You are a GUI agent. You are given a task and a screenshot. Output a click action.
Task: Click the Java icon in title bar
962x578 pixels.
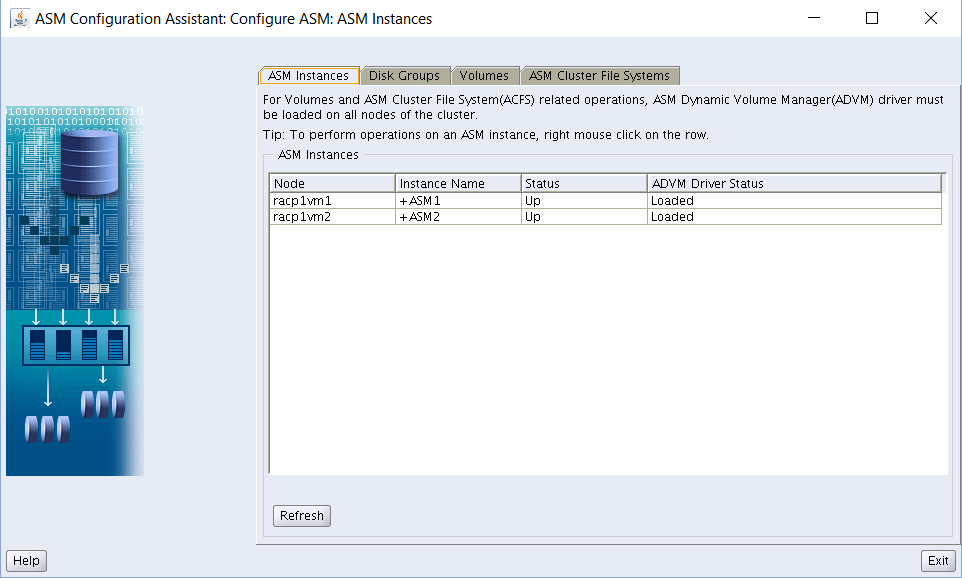coord(19,19)
